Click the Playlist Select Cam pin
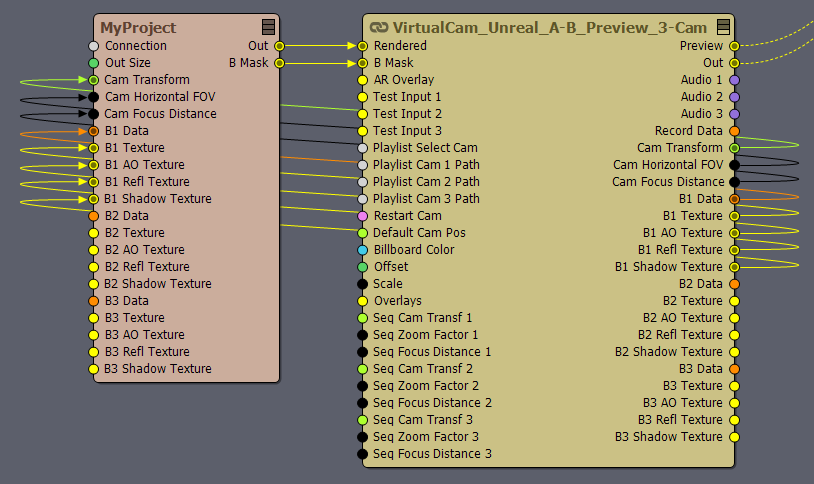The width and height of the screenshot is (814, 484). click(363, 148)
